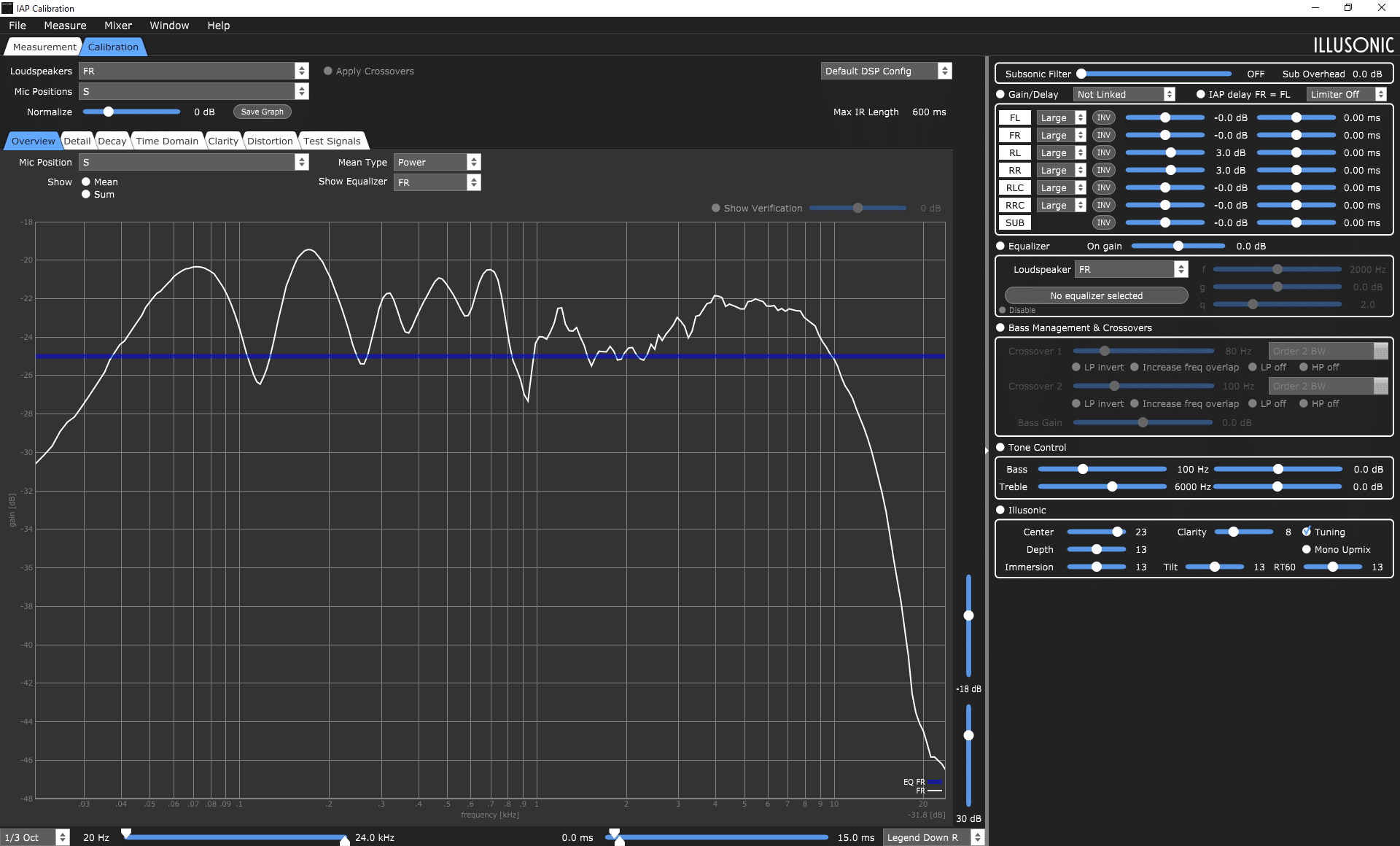The image size is (1400, 846).
Task: Toggle INV for the SUB channel
Action: [1103, 222]
